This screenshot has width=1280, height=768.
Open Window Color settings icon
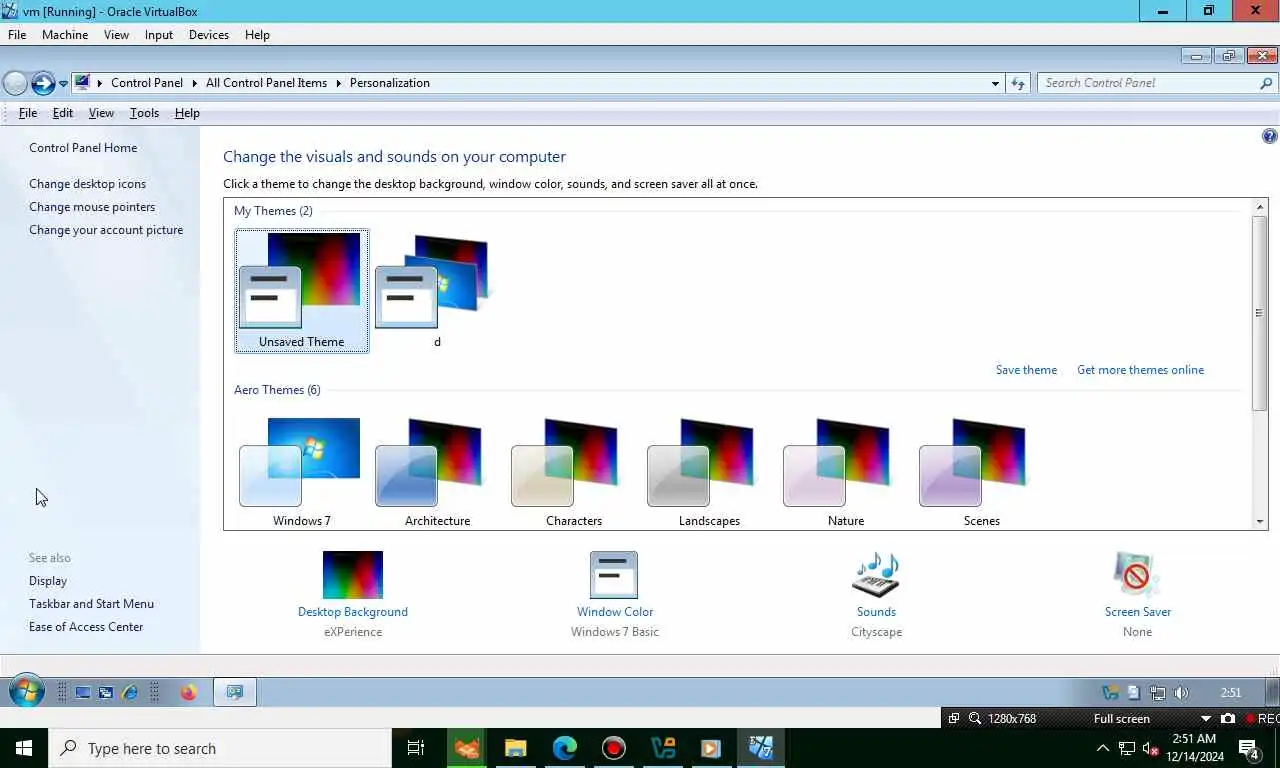tap(614, 575)
